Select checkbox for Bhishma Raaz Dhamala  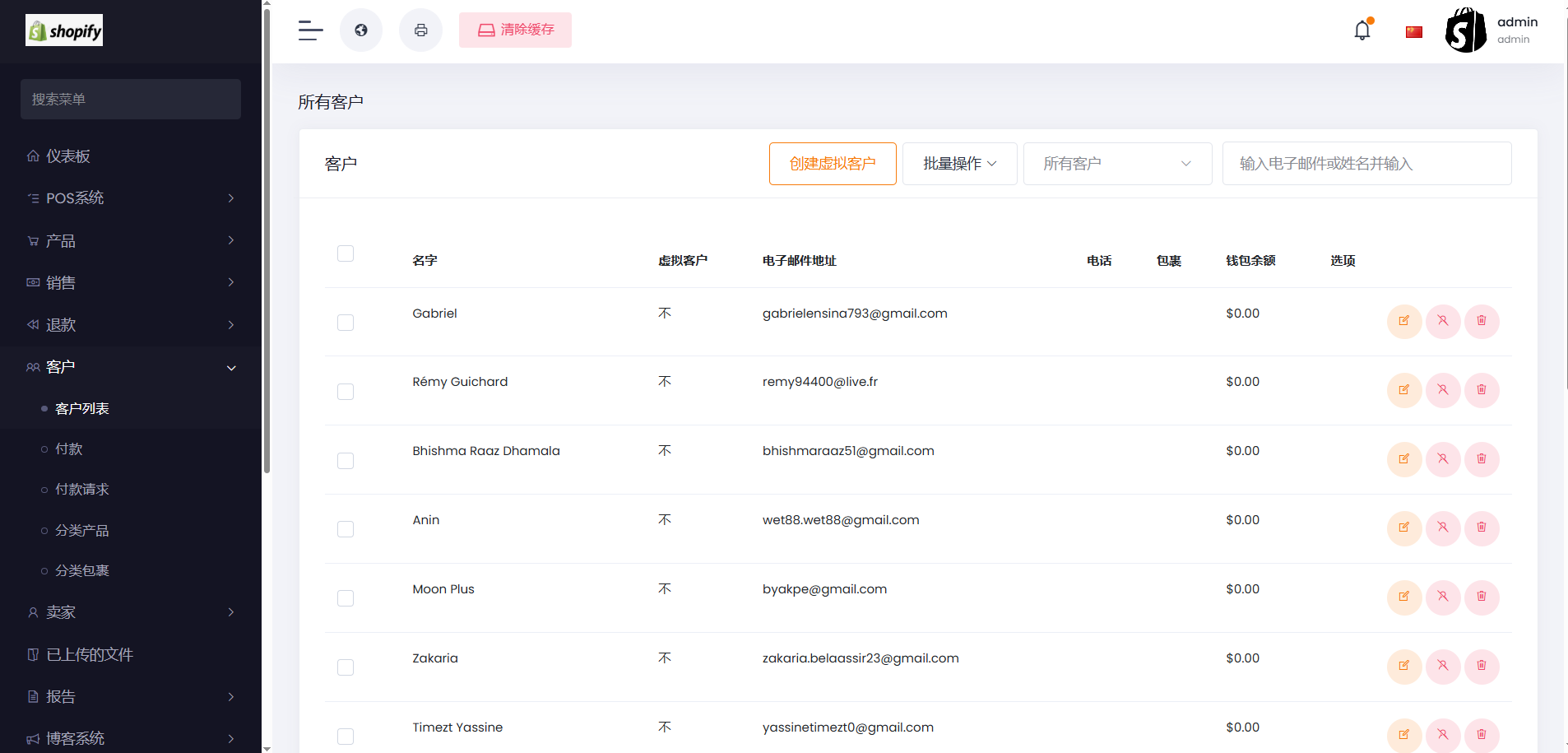pos(346,461)
